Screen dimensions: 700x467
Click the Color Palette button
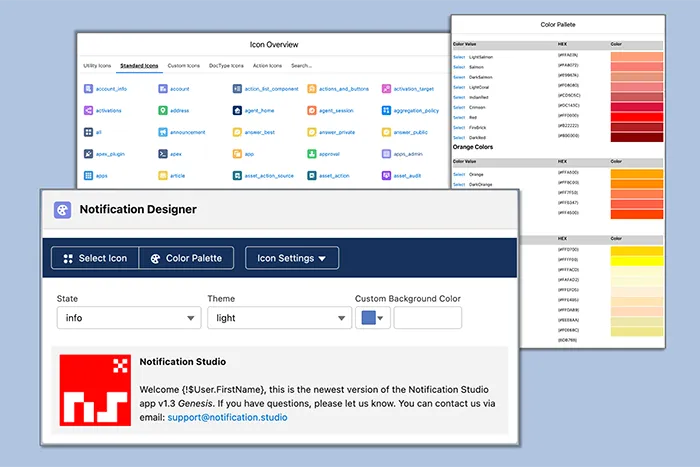[187, 258]
